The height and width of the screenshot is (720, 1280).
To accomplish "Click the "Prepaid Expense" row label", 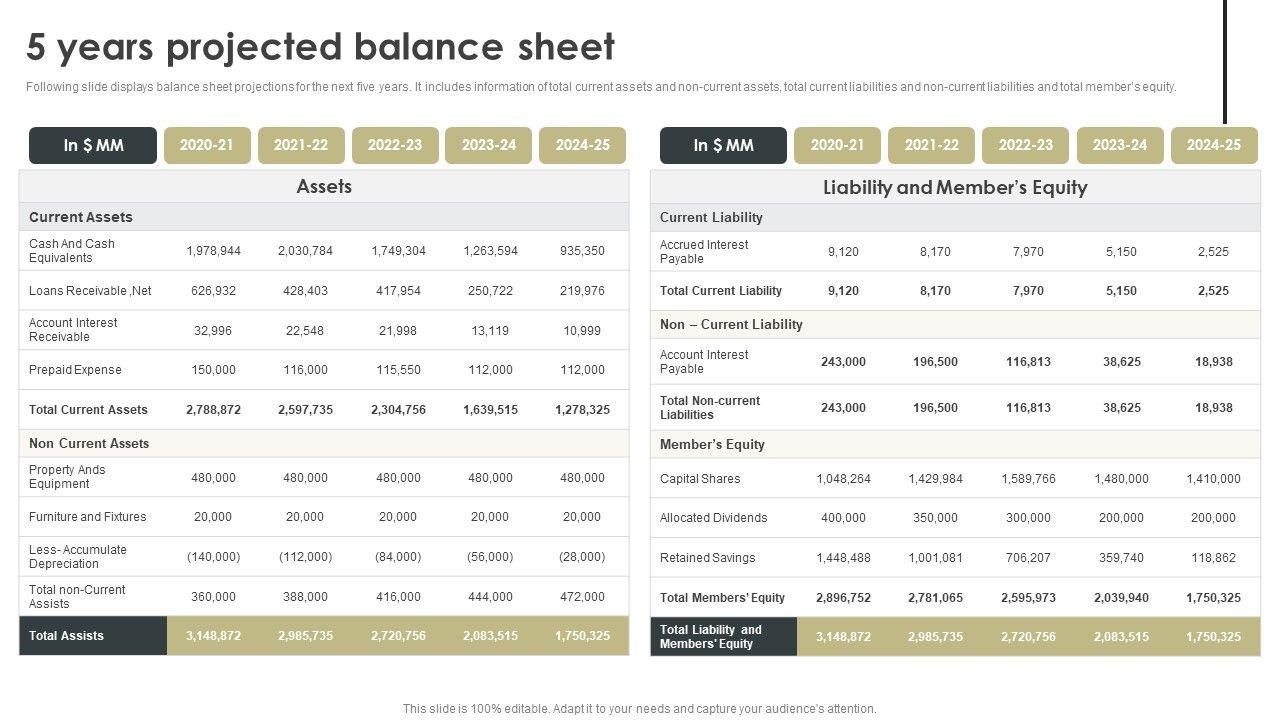I will point(75,370).
